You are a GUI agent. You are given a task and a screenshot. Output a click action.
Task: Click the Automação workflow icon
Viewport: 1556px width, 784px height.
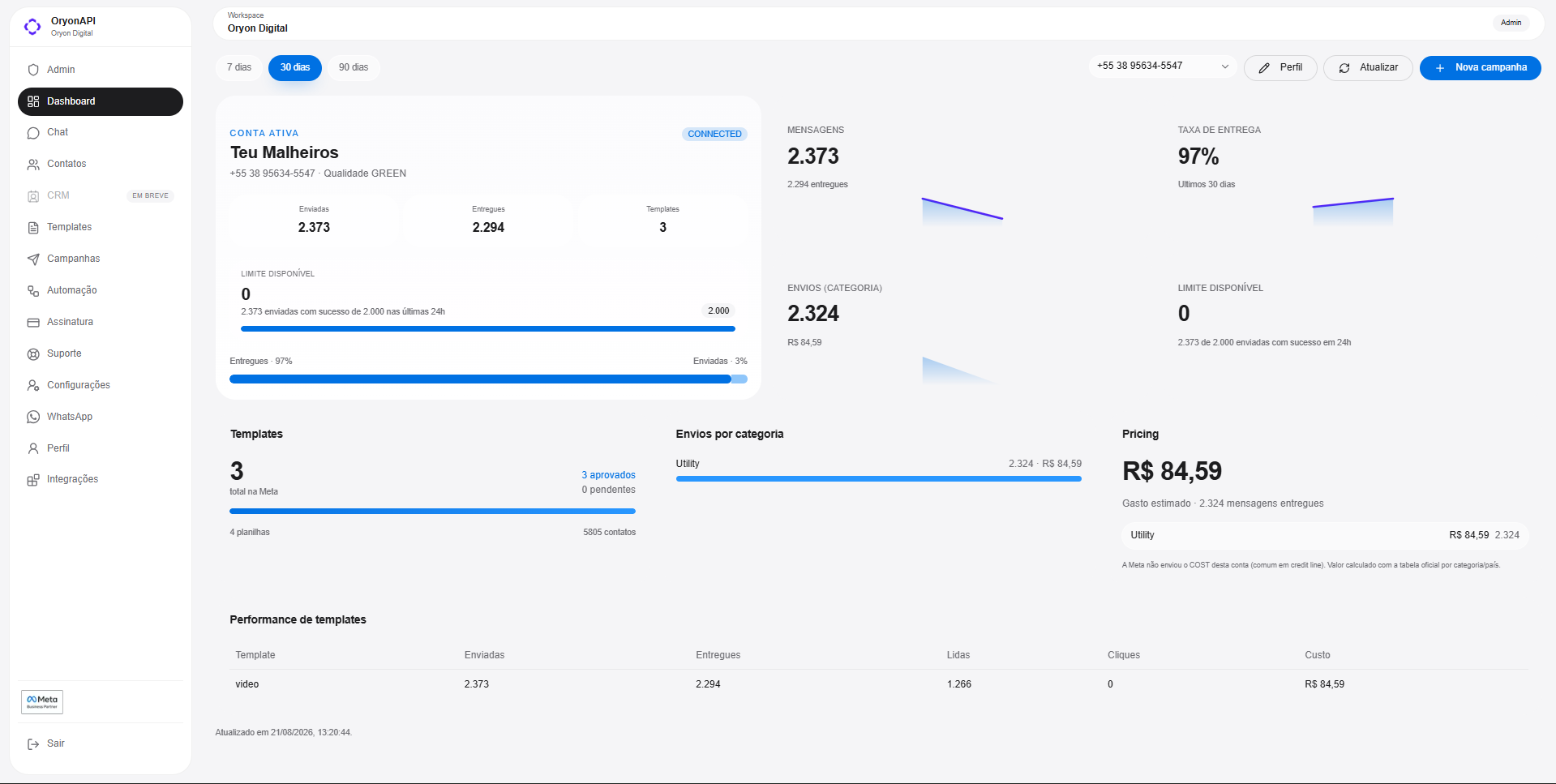(33, 291)
